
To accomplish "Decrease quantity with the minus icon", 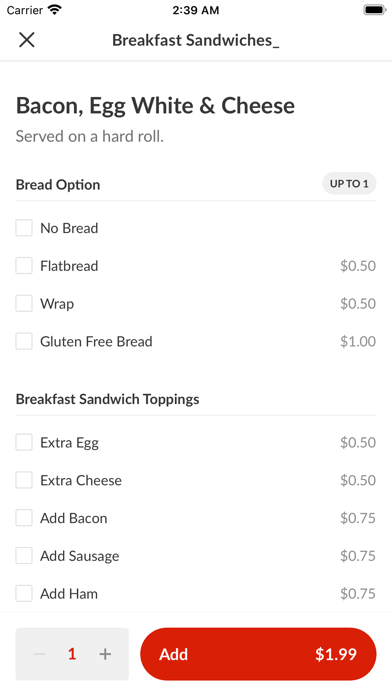I will pyautogui.click(x=39, y=654).
